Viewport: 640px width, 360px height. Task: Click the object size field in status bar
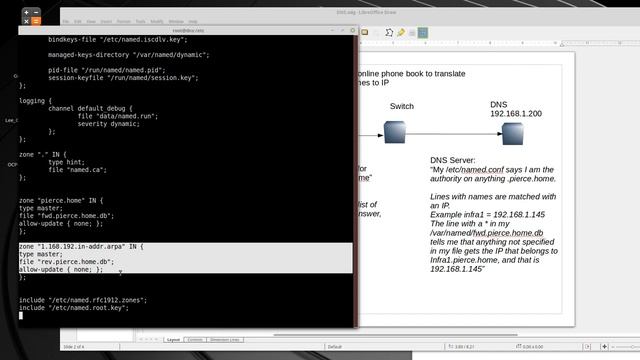(529, 347)
